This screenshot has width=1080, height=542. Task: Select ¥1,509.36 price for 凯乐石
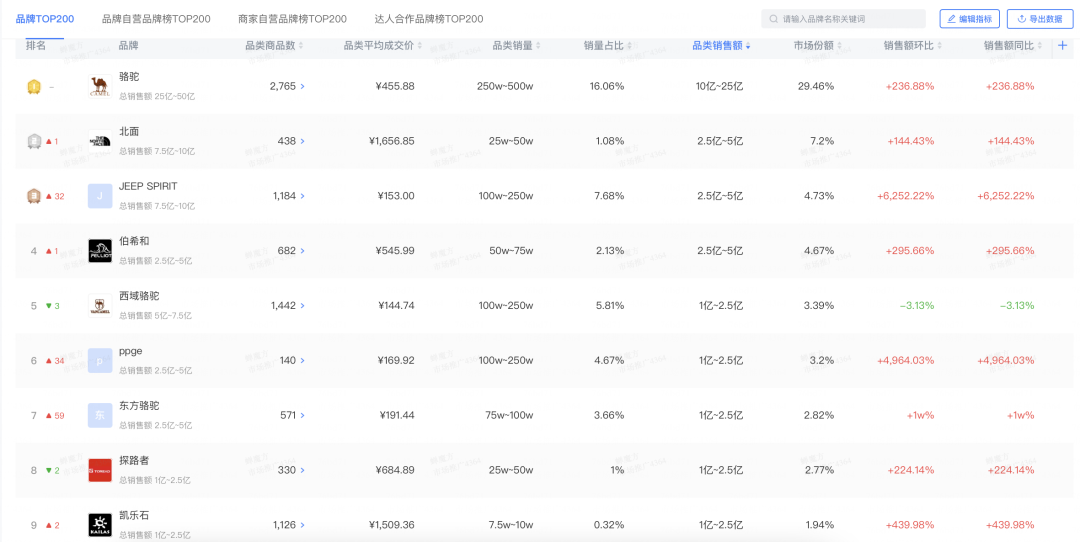point(392,525)
